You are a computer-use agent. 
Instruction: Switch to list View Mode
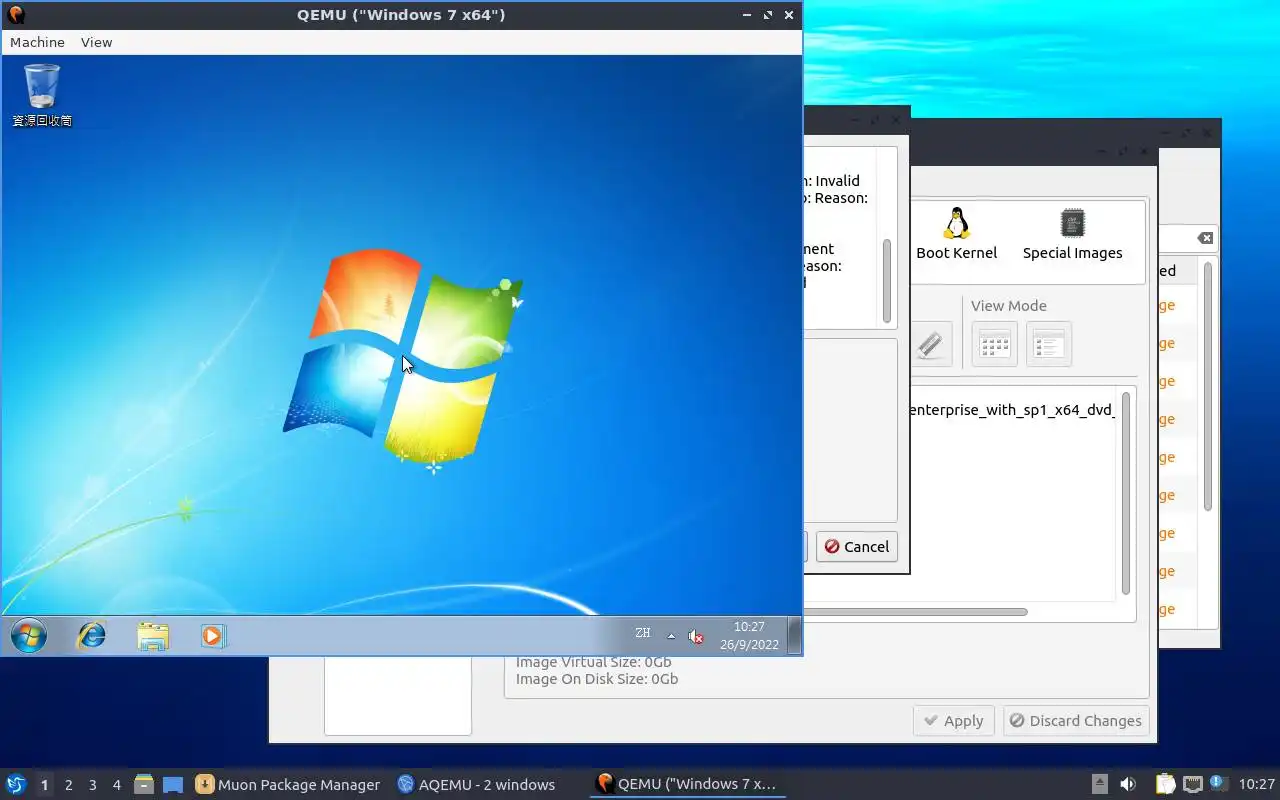click(x=1049, y=345)
